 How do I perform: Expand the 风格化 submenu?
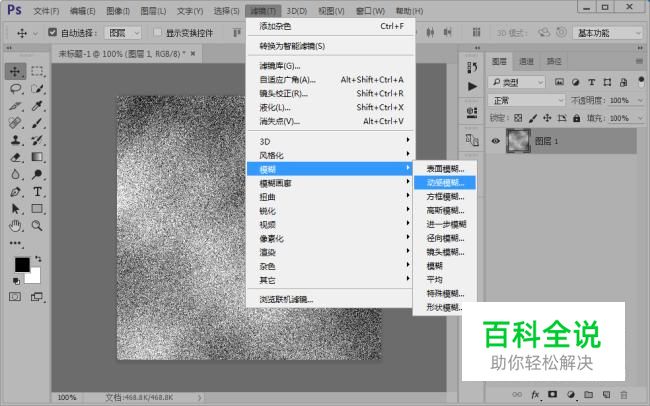(330, 155)
